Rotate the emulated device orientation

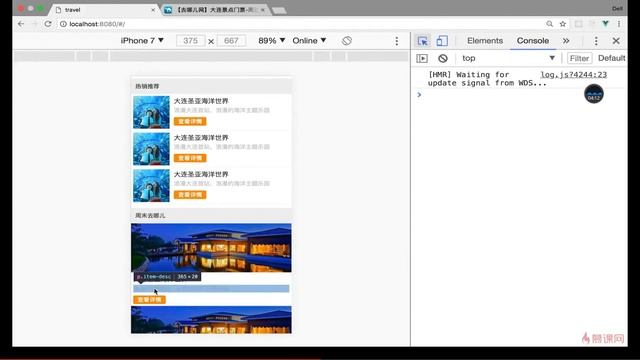pyautogui.click(x=347, y=41)
